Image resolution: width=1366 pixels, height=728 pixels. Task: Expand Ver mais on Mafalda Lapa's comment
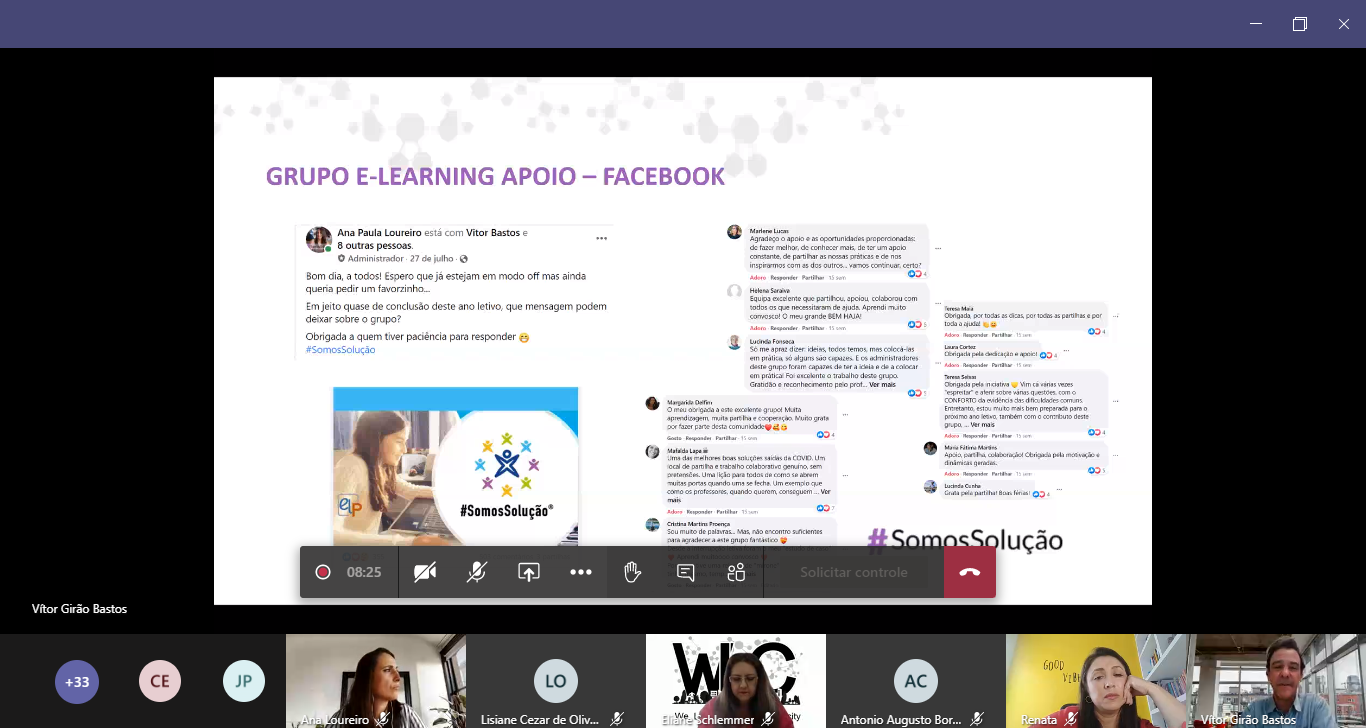[825, 491]
